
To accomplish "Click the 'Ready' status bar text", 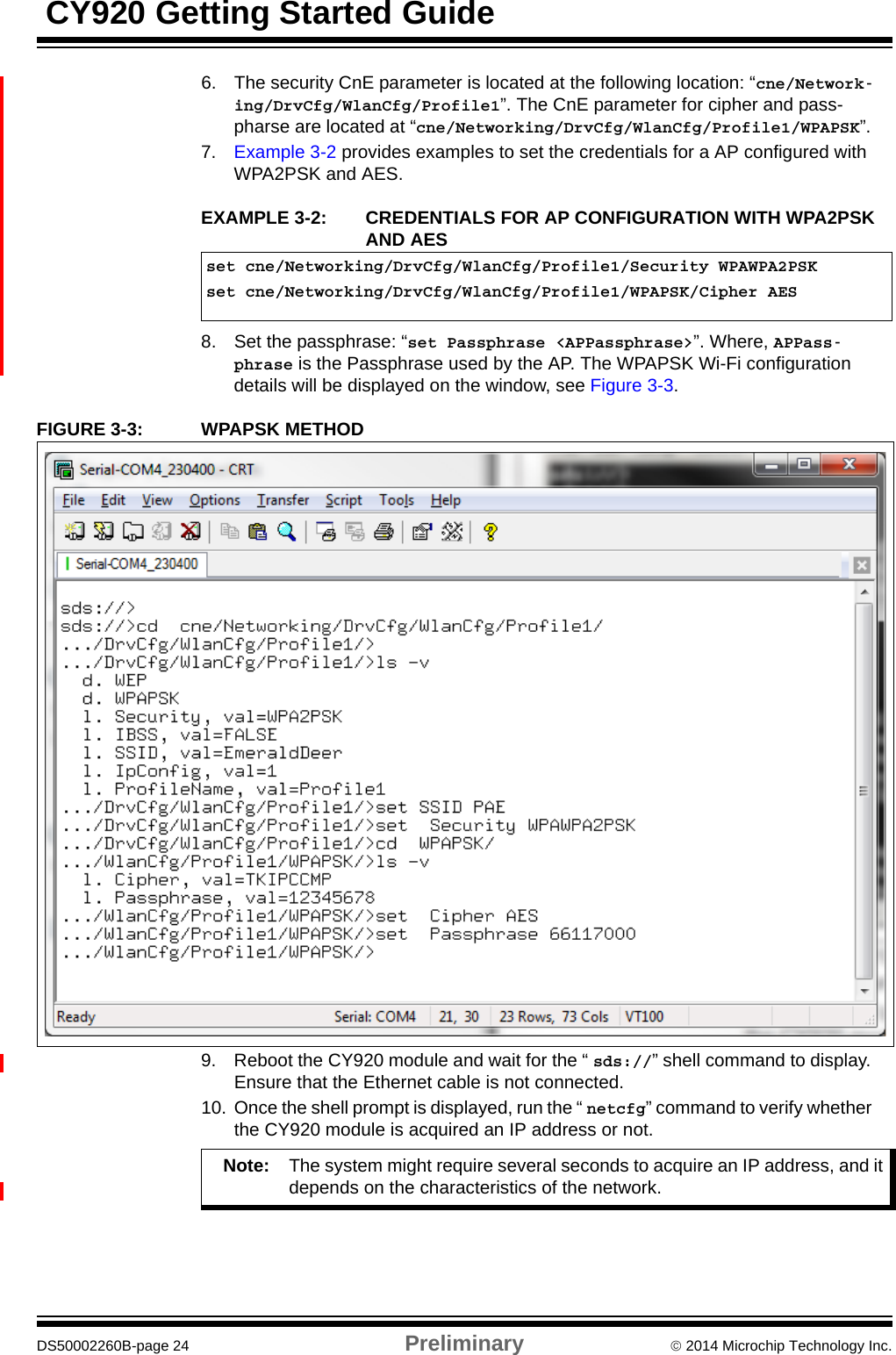I will click(75, 1016).
